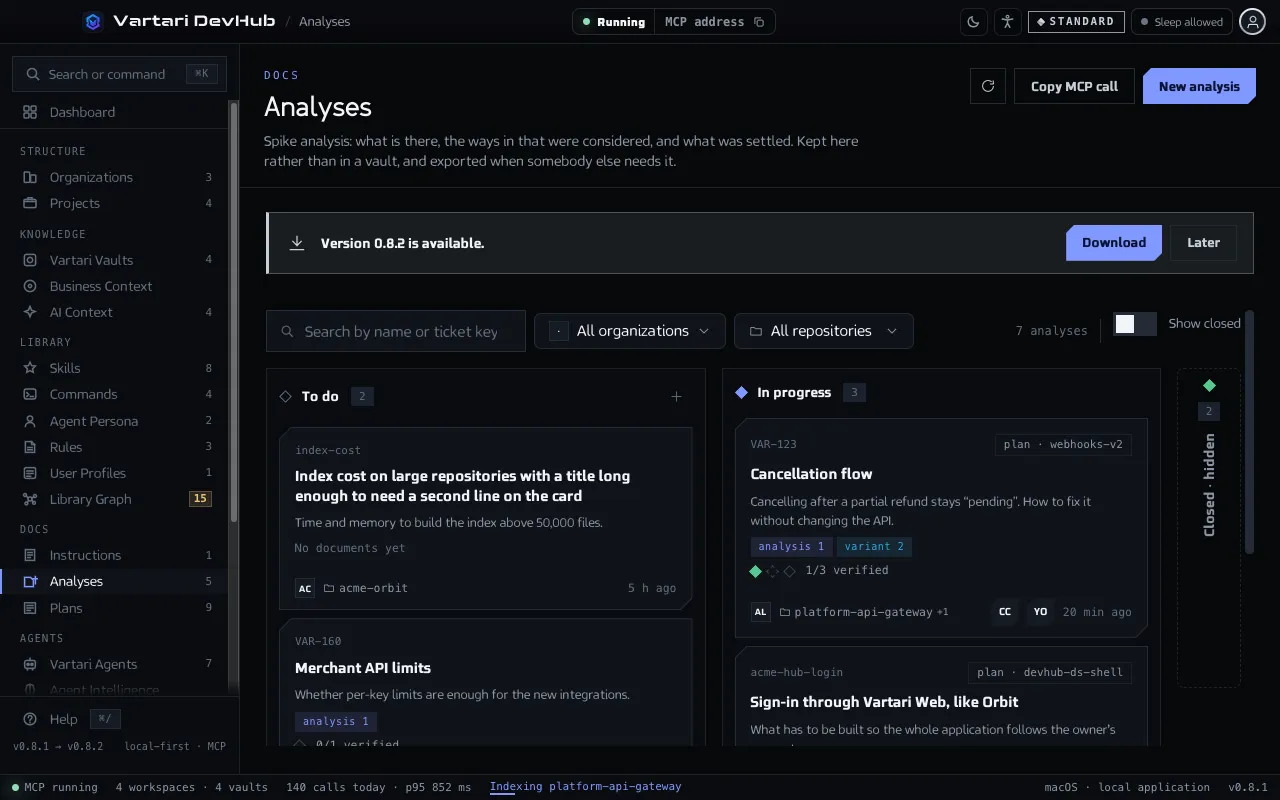Open the STANDARD plan selector

pos(1076,21)
